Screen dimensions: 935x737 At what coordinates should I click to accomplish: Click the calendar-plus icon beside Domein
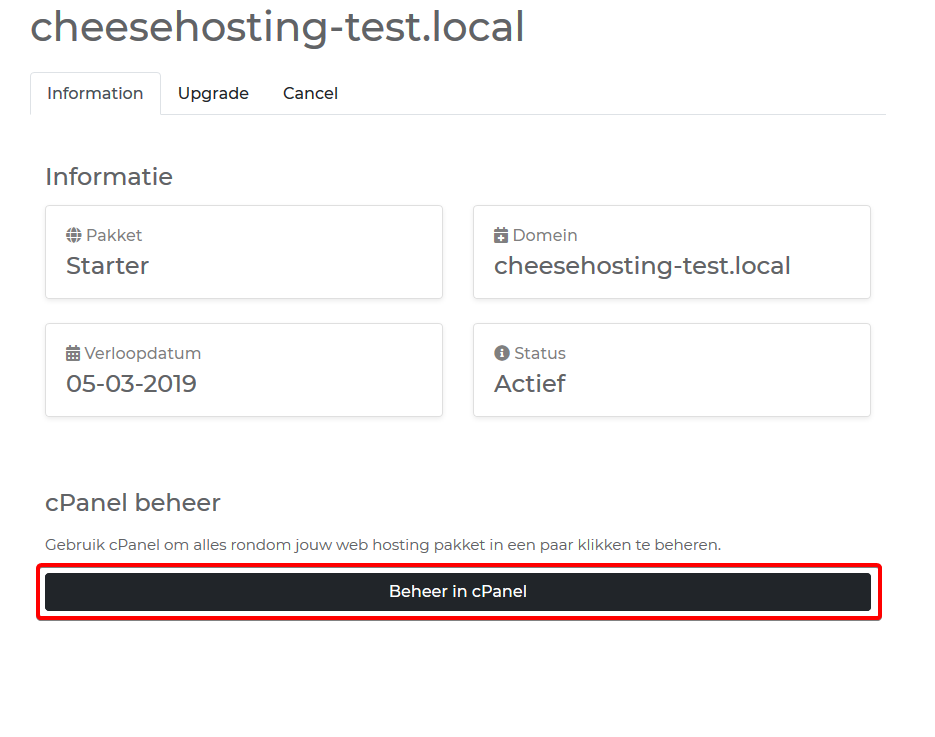pyautogui.click(x=501, y=236)
